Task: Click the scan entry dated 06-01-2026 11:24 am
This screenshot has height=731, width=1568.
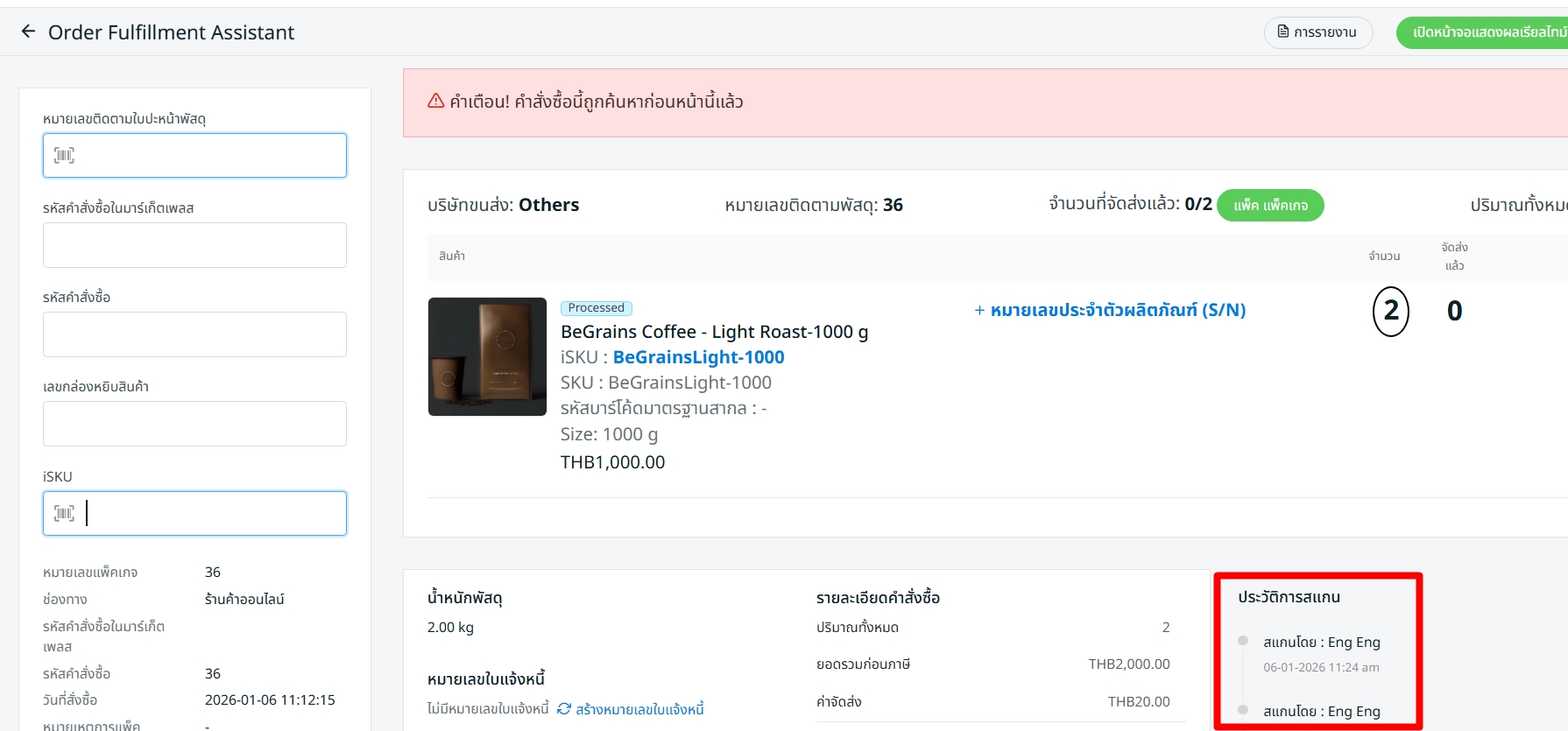Action: click(x=1320, y=667)
